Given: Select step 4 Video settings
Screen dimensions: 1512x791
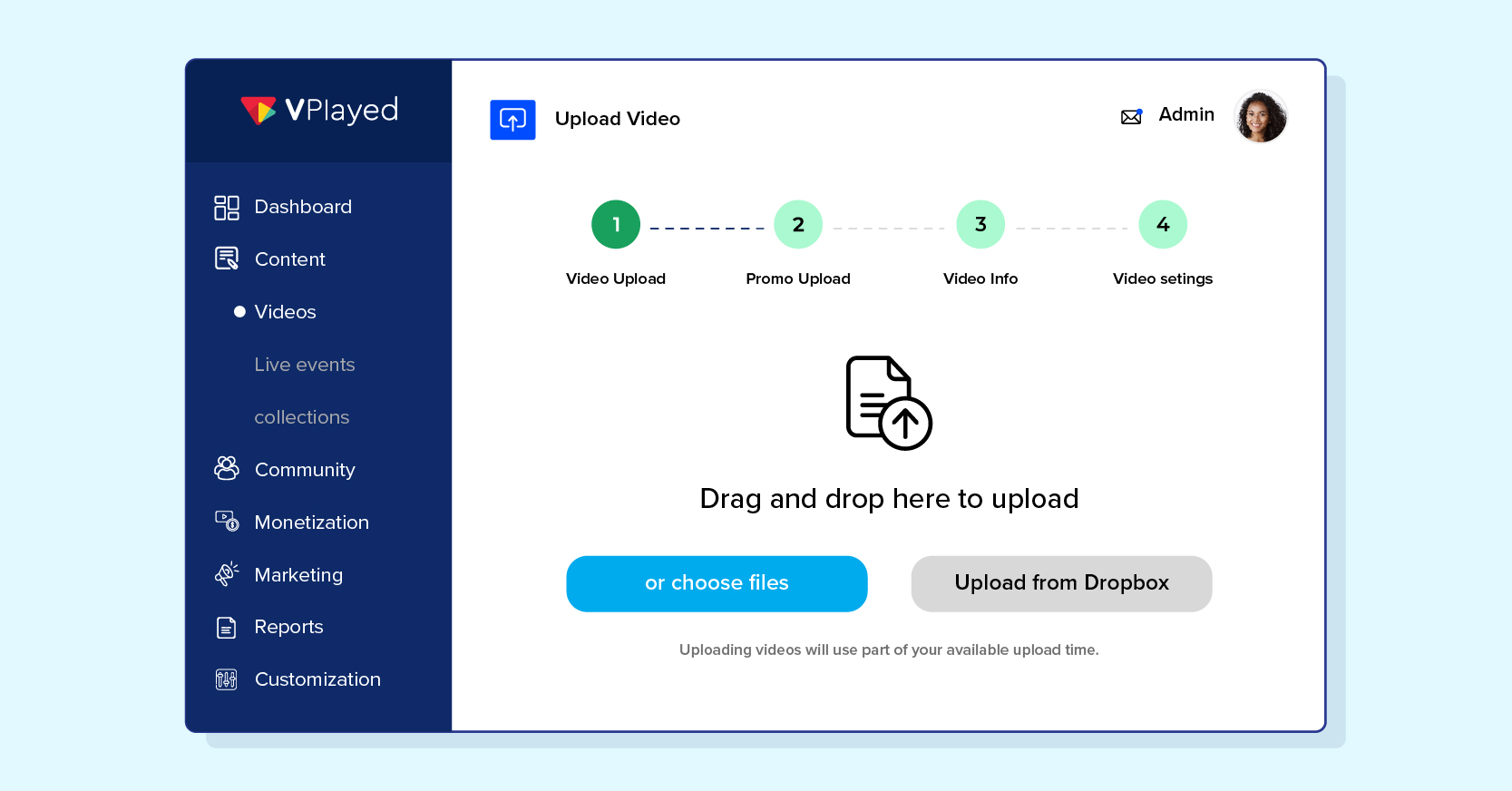Looking at the screenshot, I should click(x=1162, y=225).
